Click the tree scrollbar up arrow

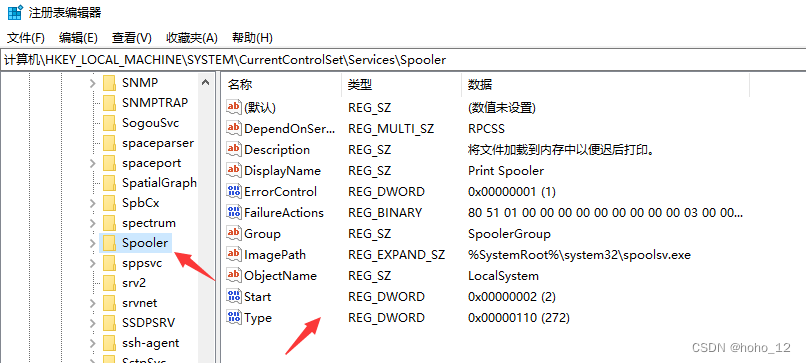[205, 82]
